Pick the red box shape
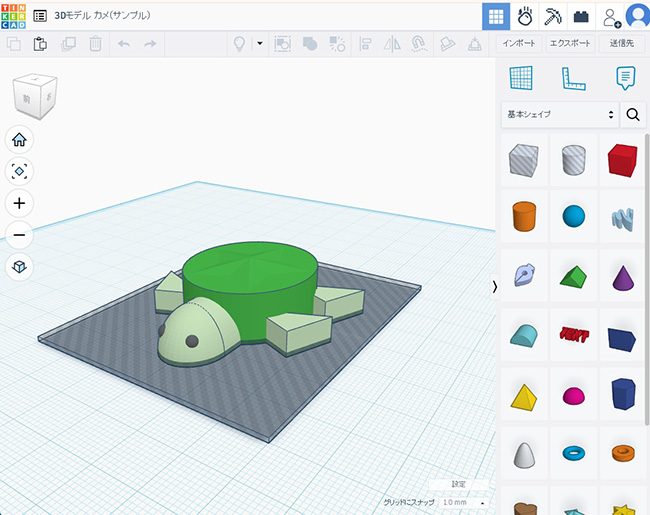The image size is (650, 515). coord(622,160)
